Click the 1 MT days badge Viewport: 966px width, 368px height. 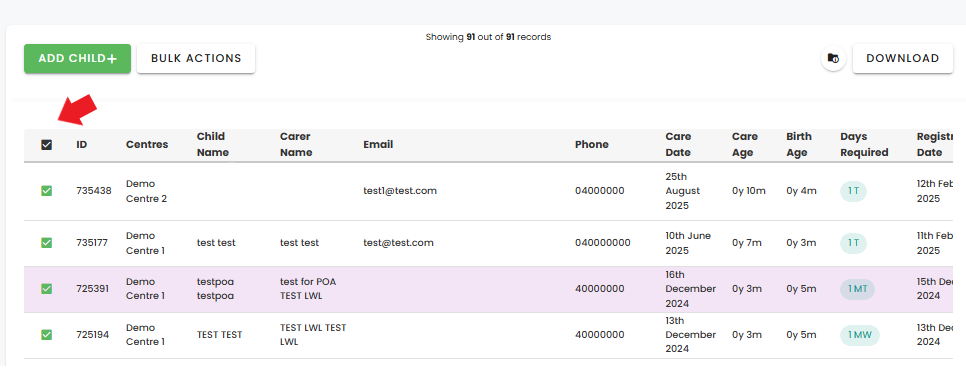point(857,289)
